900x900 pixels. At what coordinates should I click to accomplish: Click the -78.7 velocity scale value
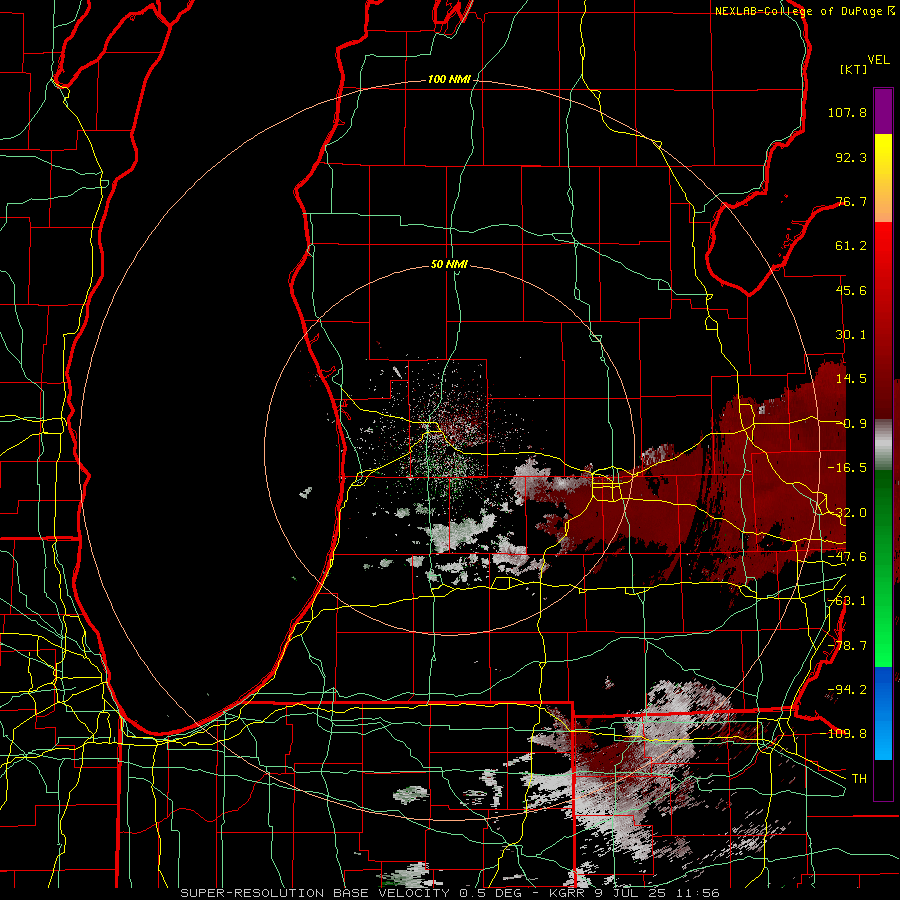tap(847, 646)
